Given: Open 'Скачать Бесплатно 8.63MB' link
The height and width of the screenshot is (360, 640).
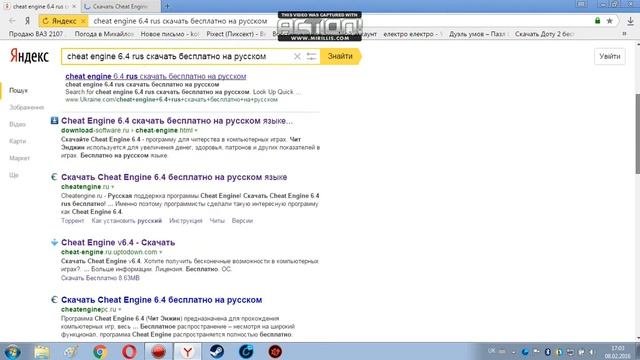Looking at the screenshot, I should (x=100, y=278).
